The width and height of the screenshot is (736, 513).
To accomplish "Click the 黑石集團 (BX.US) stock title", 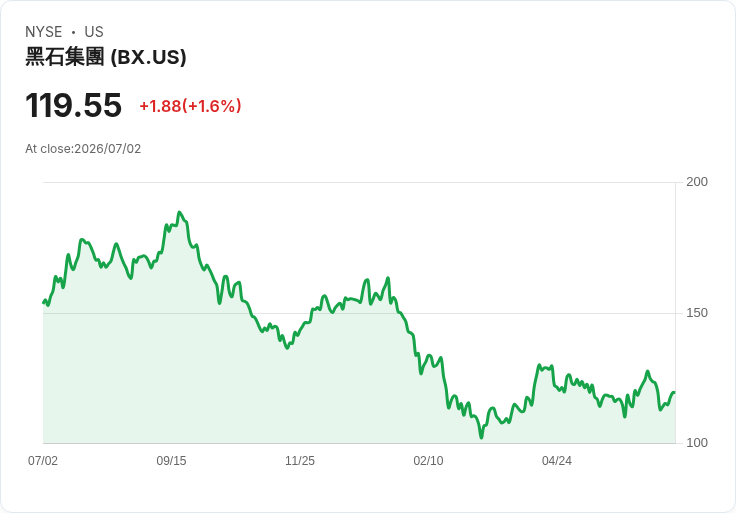I will pyautogui.click(x=106, y=57).
